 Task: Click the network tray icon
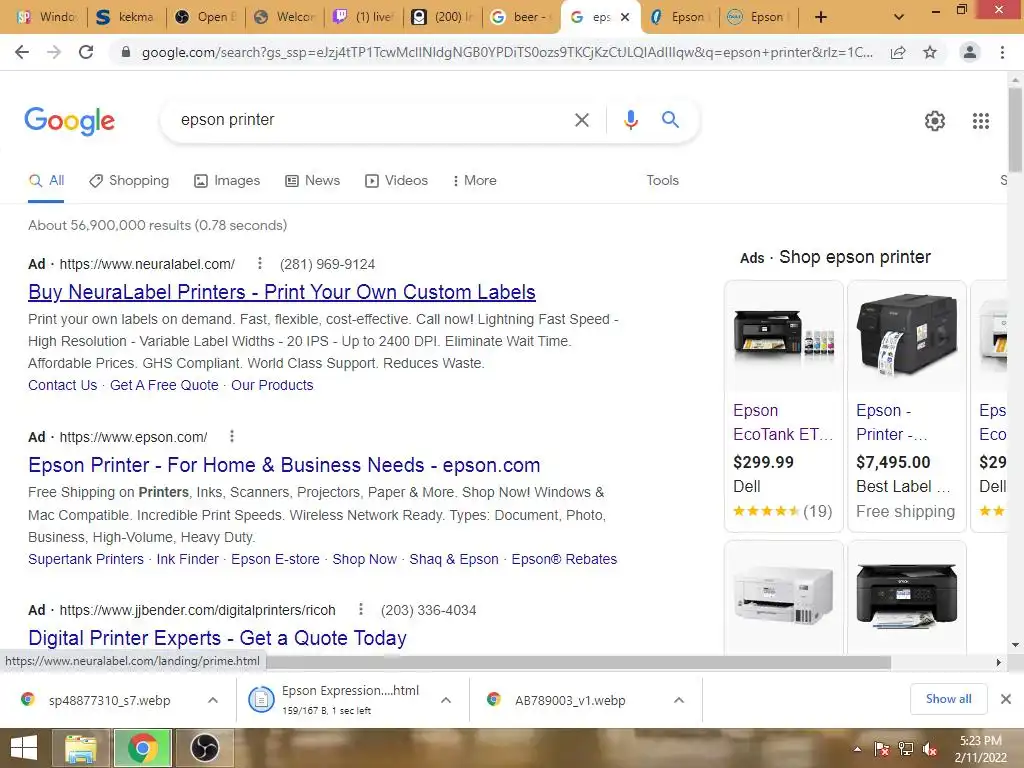click(x=906, y=749)
